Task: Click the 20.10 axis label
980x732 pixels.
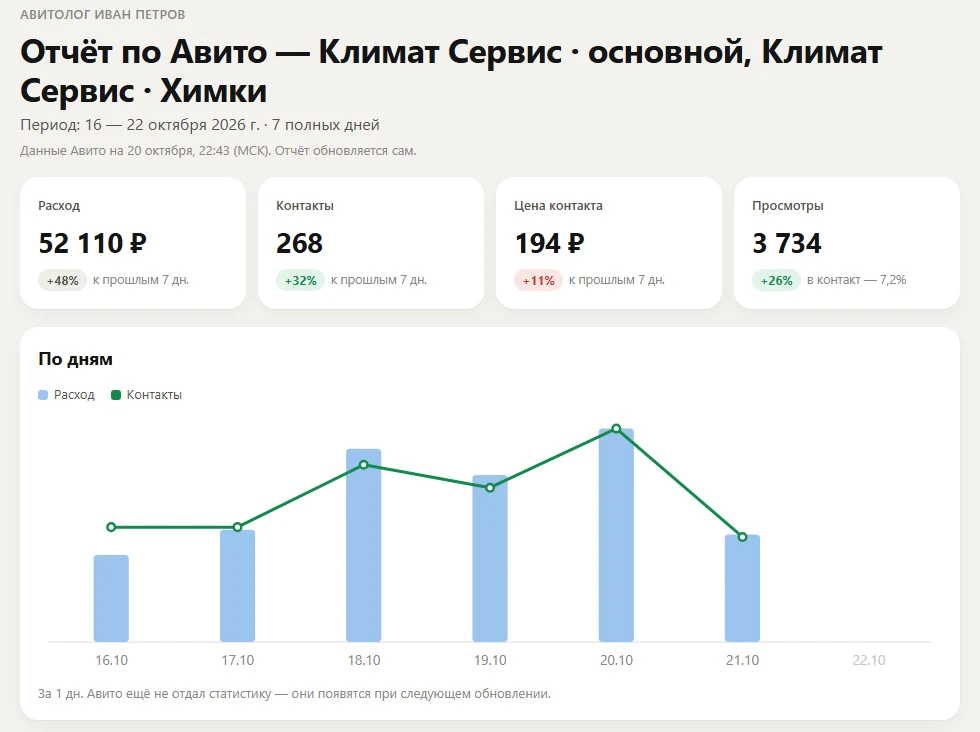Action: pos(616,660)
